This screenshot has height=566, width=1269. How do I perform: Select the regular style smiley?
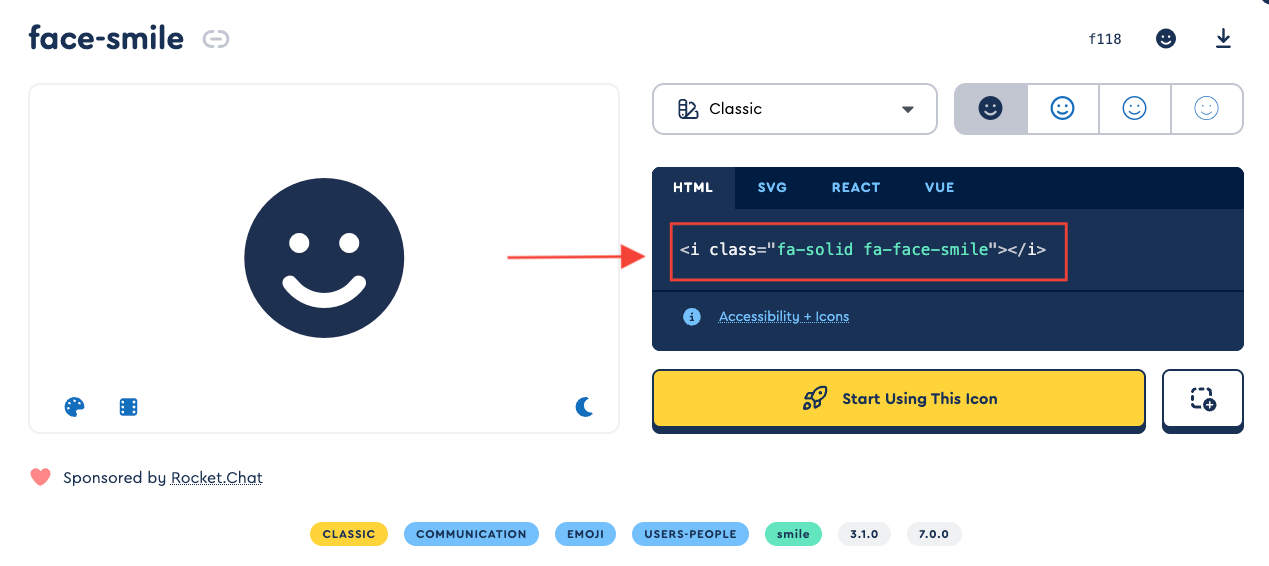(1062, 109)
